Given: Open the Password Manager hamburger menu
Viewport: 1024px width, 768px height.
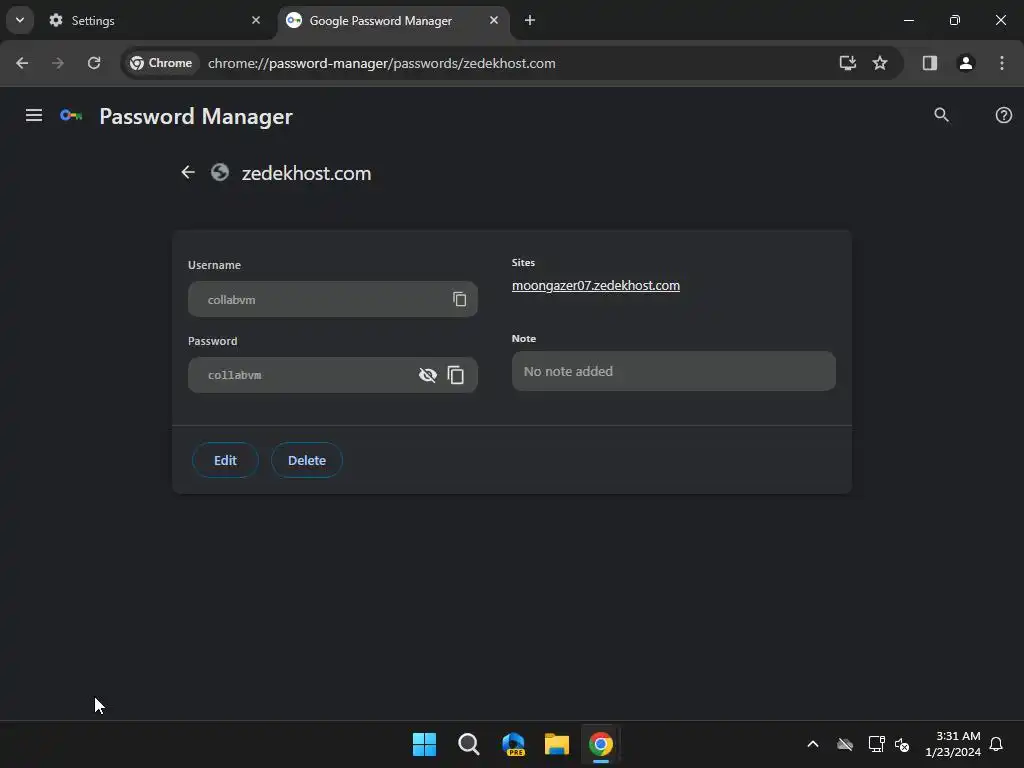Looking at the screenshot, I should 33,116.
